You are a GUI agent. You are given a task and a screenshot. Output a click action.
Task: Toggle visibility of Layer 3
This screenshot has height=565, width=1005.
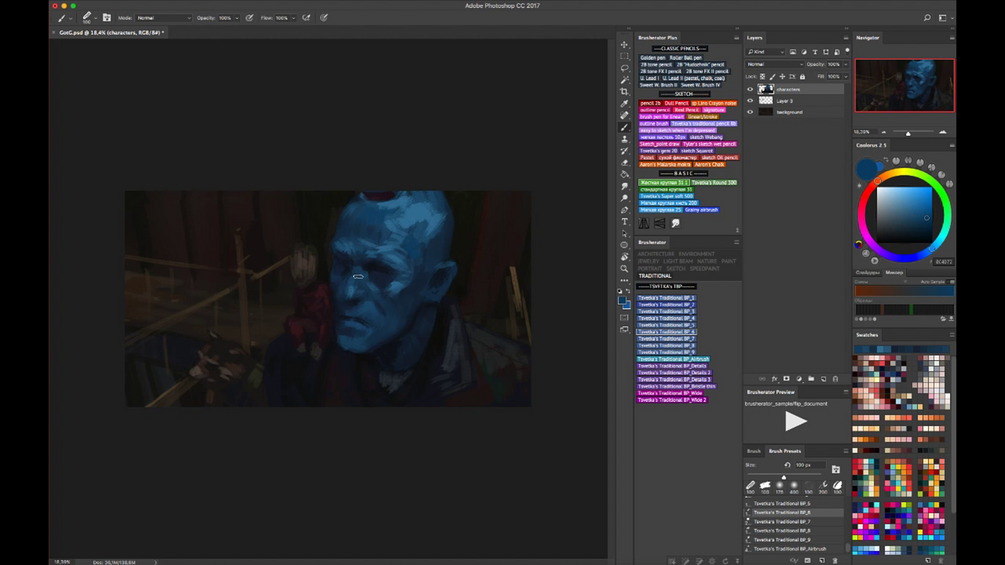(x=750, y=101)
